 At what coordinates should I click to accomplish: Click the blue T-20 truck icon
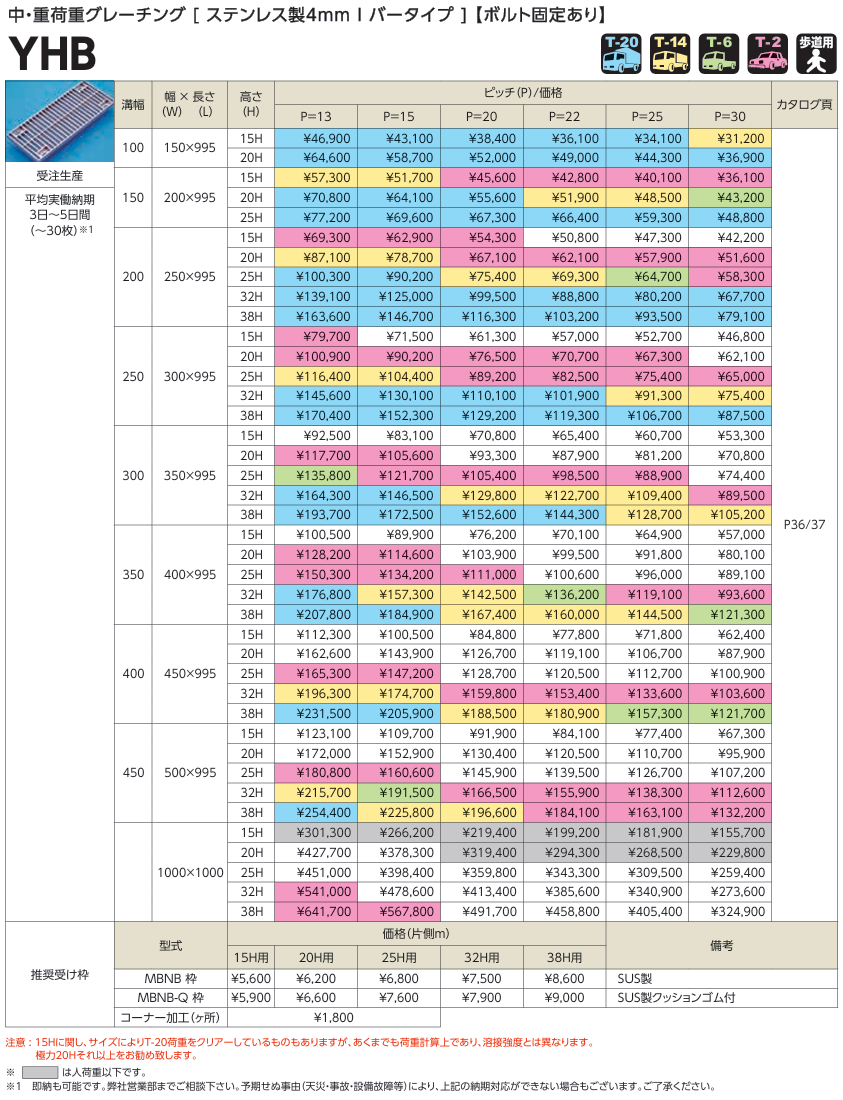(621, 55)
